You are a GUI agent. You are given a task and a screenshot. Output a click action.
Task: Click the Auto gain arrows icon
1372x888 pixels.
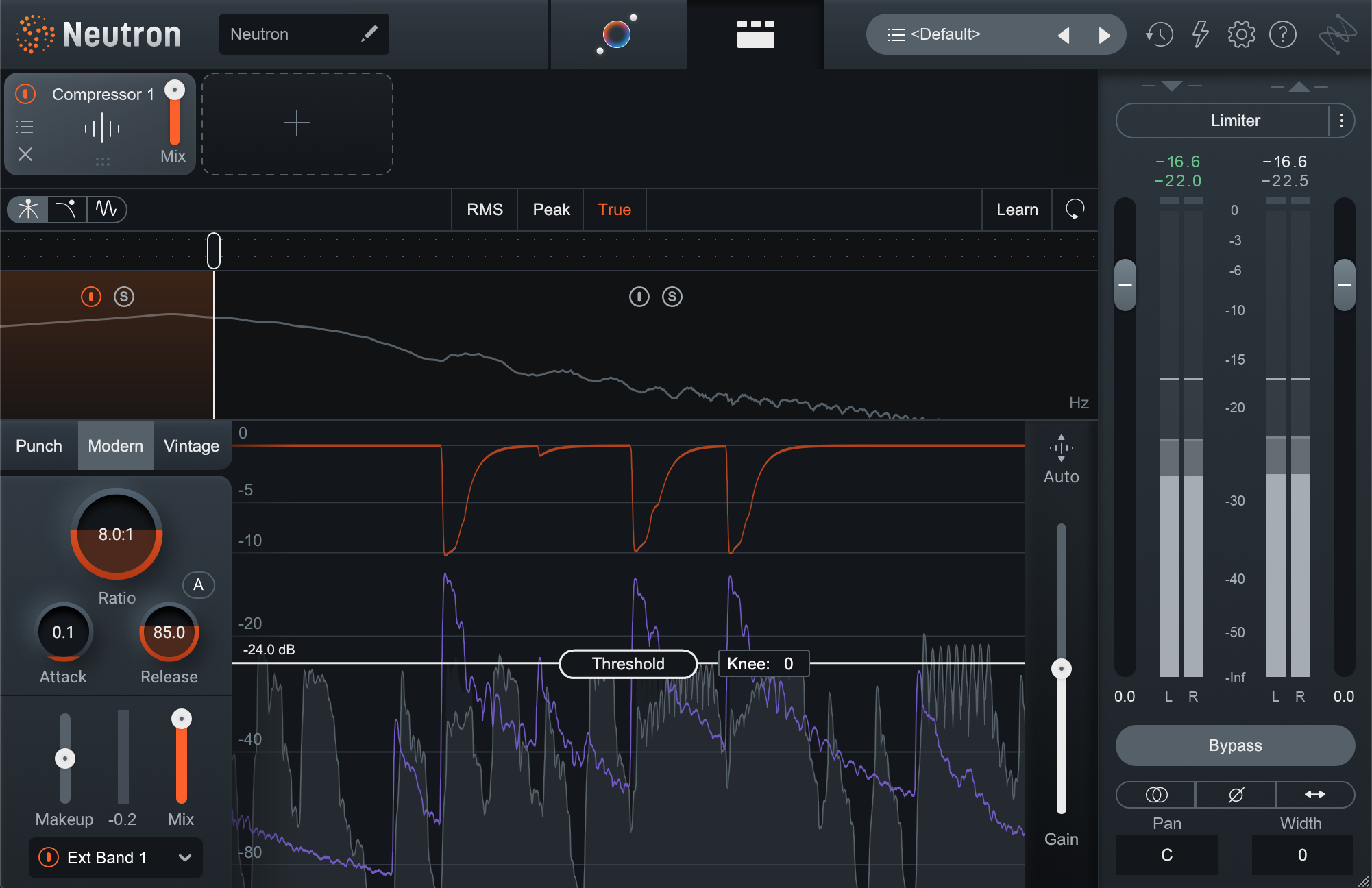pyautogui.click(x=1061, y=448)
